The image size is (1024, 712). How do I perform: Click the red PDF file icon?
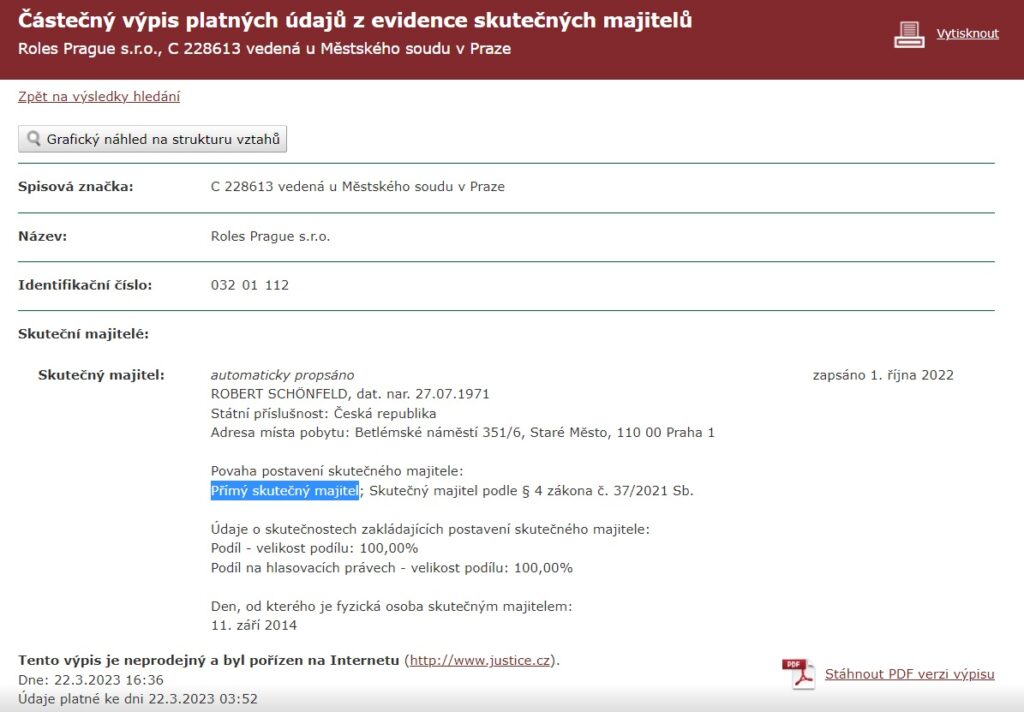798,674
